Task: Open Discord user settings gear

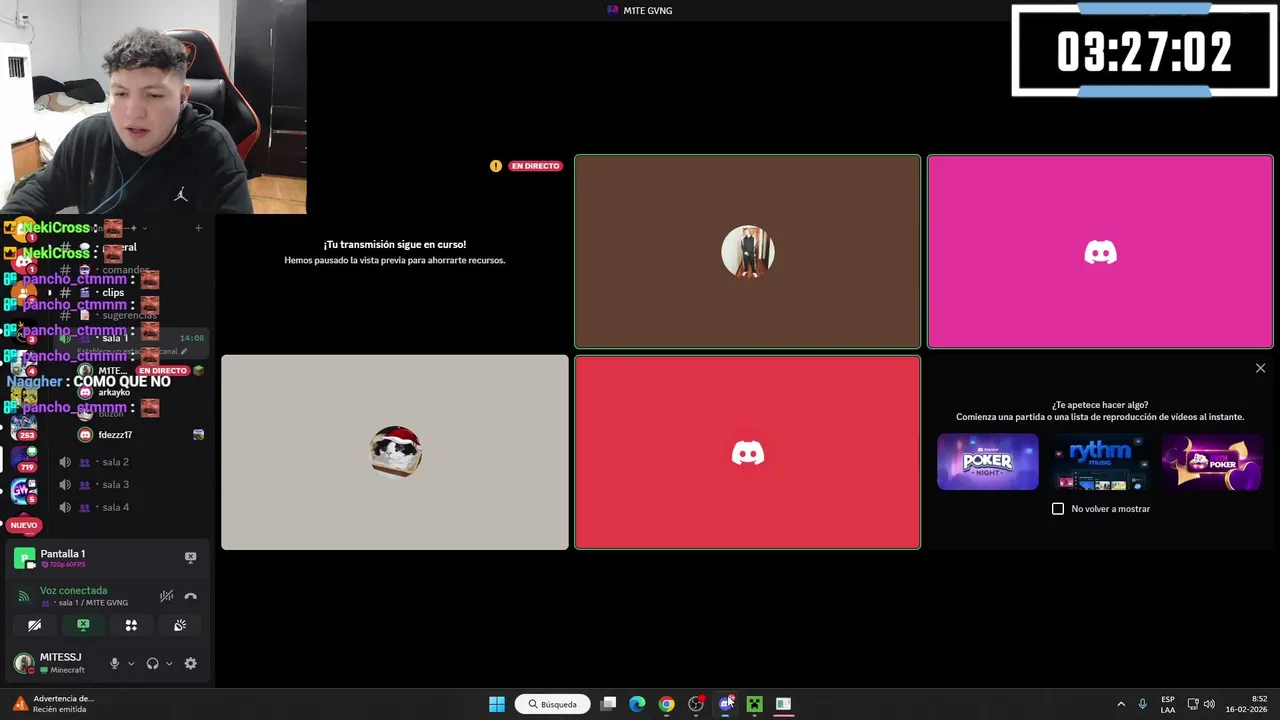Action: 191,663
